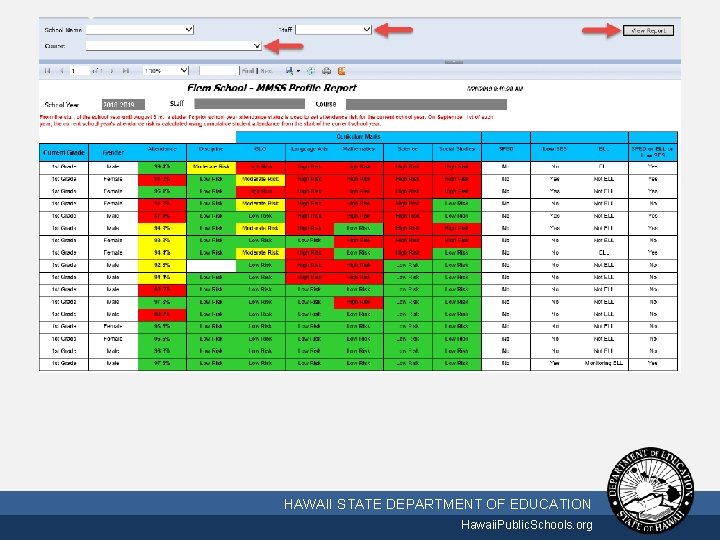The height and width of the screenshot is (540, 720).
Task: Go to the previous report page
Action: (61, 71)
